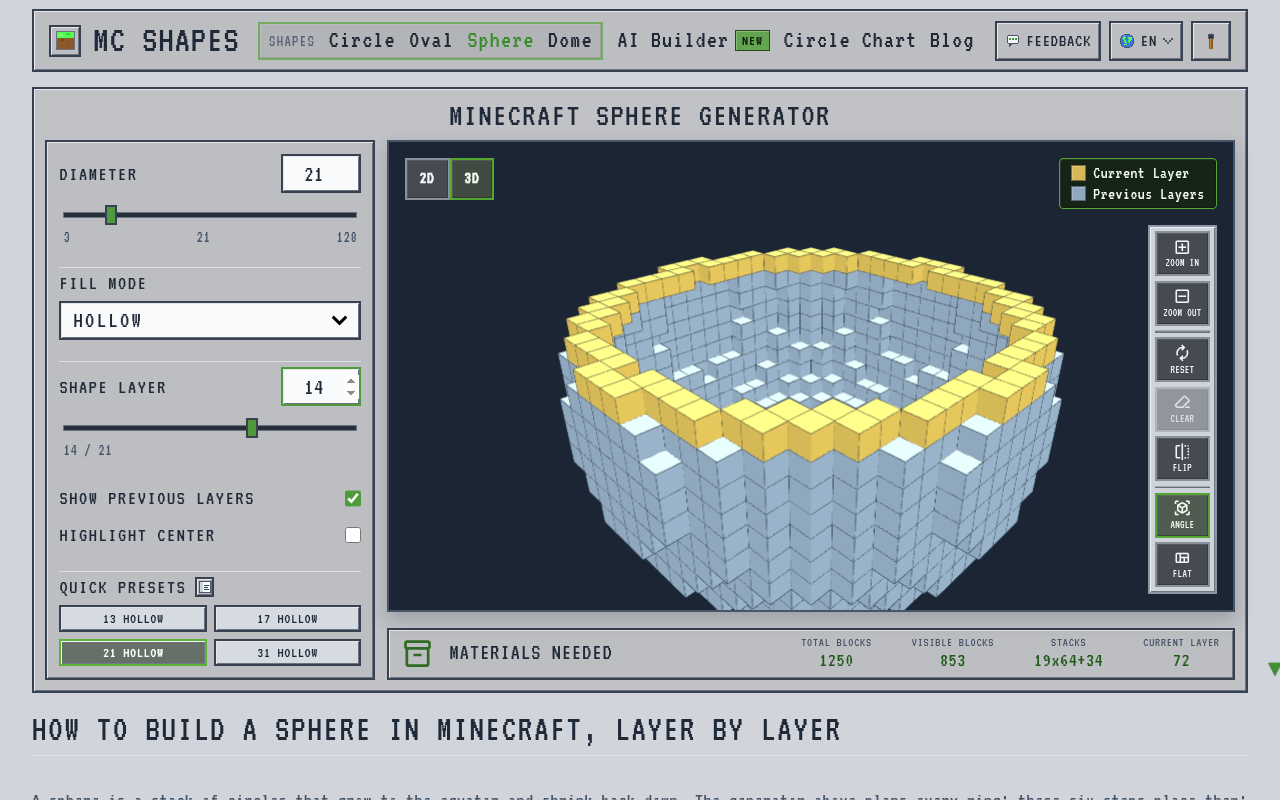Open the Fill Mode dropdown
1280x800 pixels.
pyautogui.click(x=210, y=321)
